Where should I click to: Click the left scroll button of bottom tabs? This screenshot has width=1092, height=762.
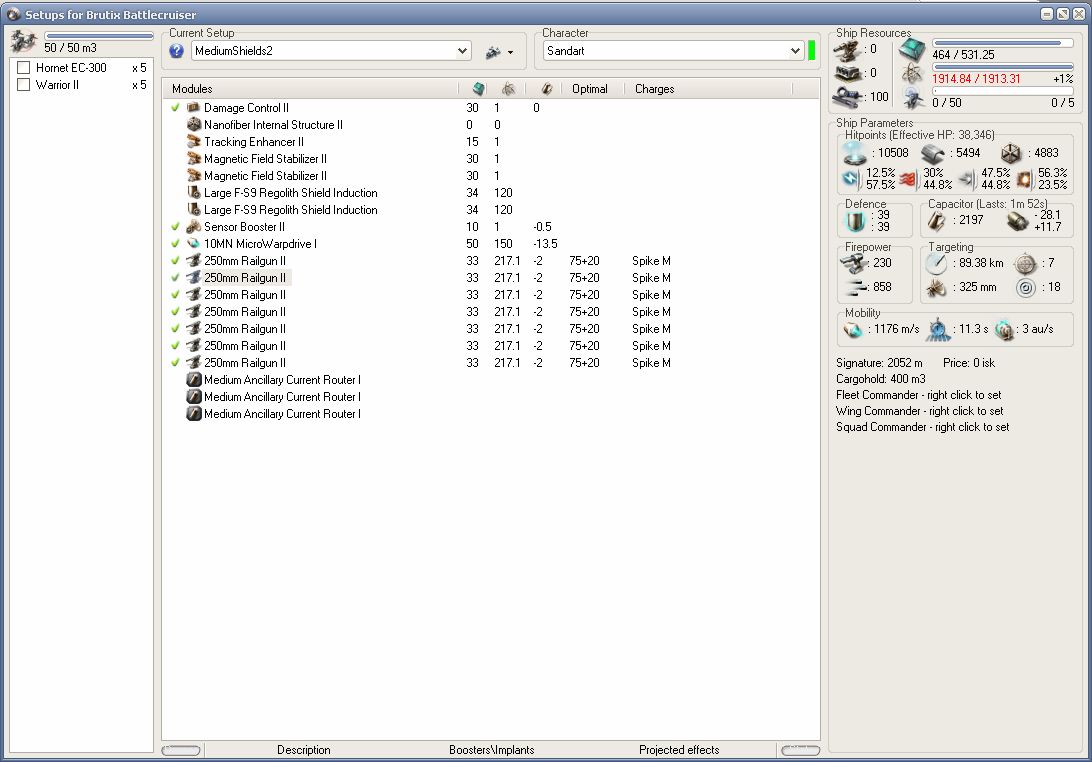click(181, 750)
